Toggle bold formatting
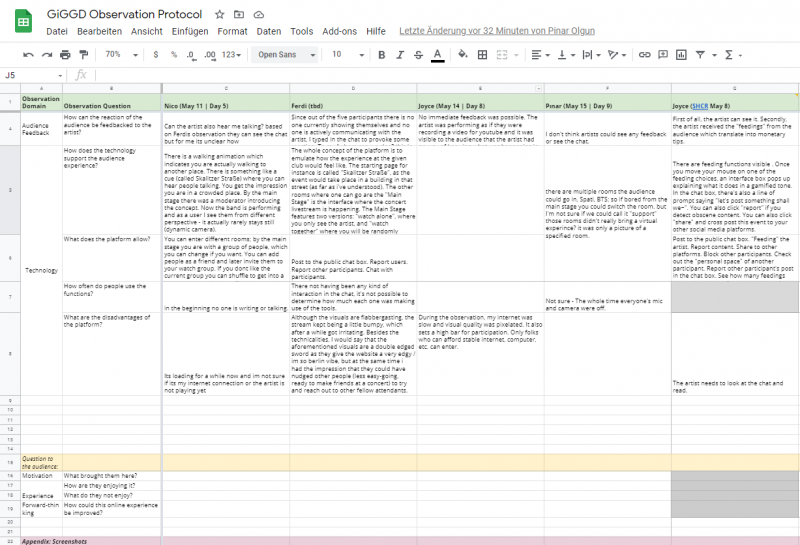 [380, 54]
